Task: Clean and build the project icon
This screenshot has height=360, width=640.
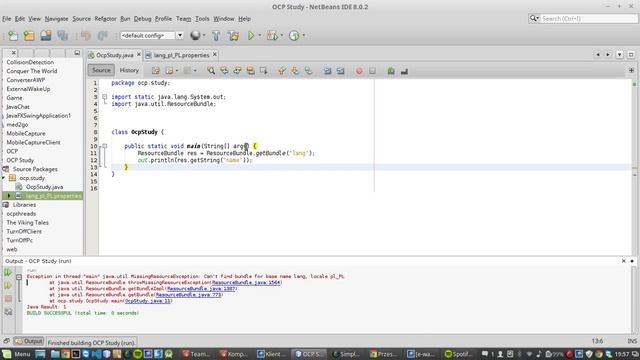Action: (x=233, y=36)
